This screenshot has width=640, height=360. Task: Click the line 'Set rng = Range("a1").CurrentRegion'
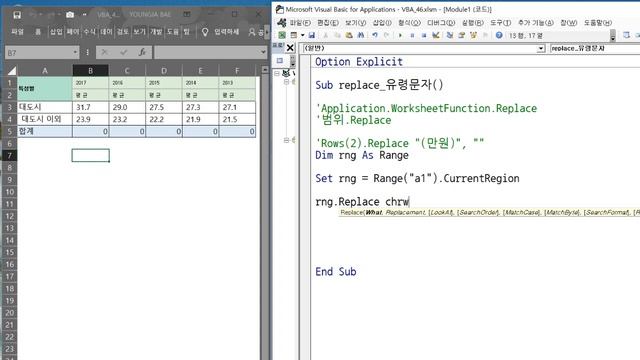pos(417,178)
